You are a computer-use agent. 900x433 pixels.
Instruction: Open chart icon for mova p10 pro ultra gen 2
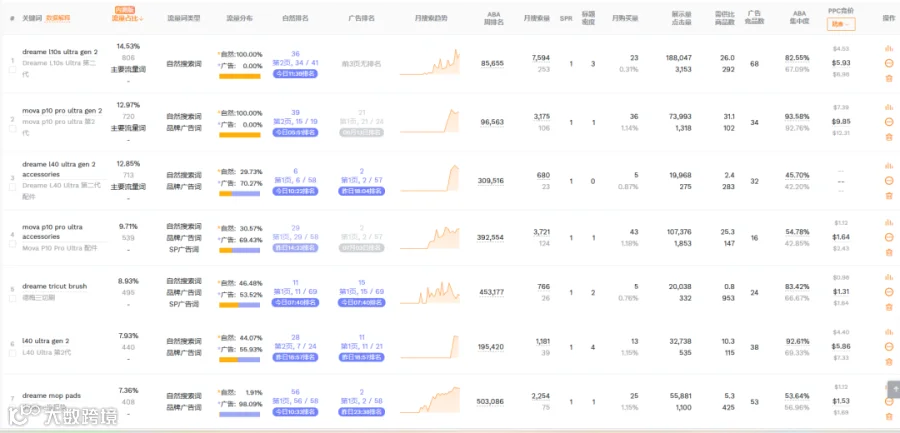(889, 107)
